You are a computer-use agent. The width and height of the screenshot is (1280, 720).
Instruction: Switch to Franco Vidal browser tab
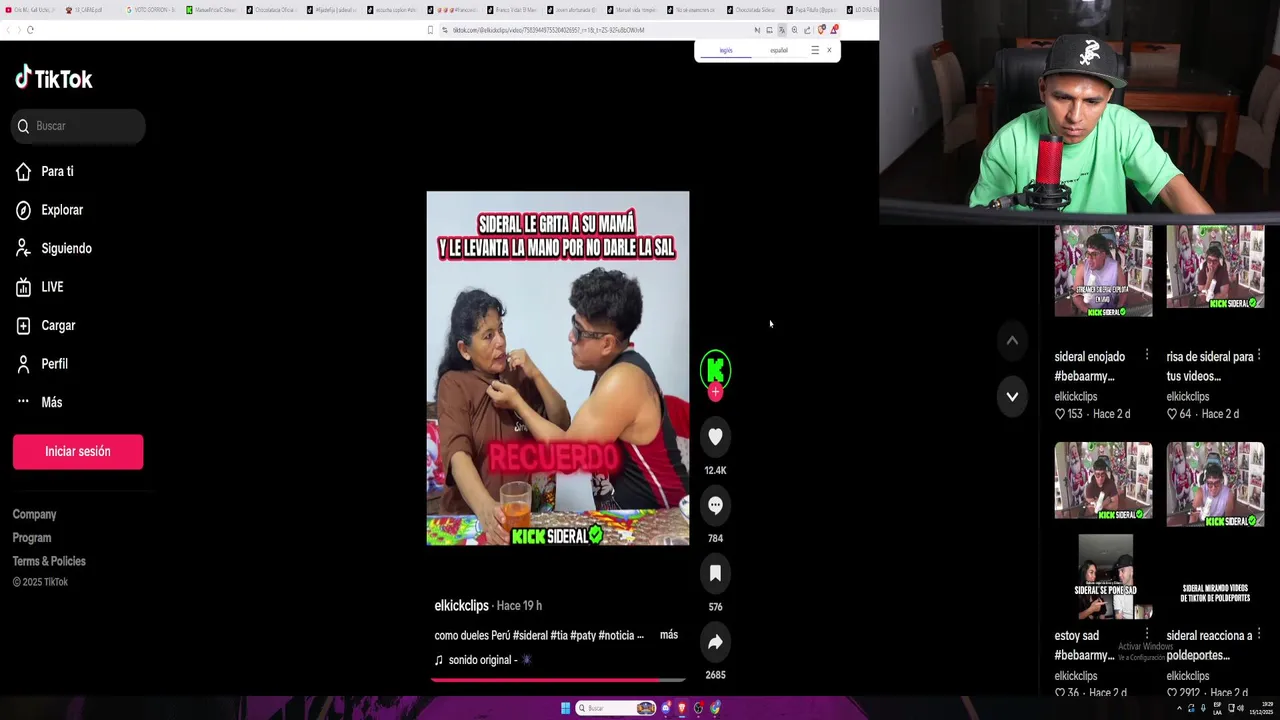click(513, 10)
